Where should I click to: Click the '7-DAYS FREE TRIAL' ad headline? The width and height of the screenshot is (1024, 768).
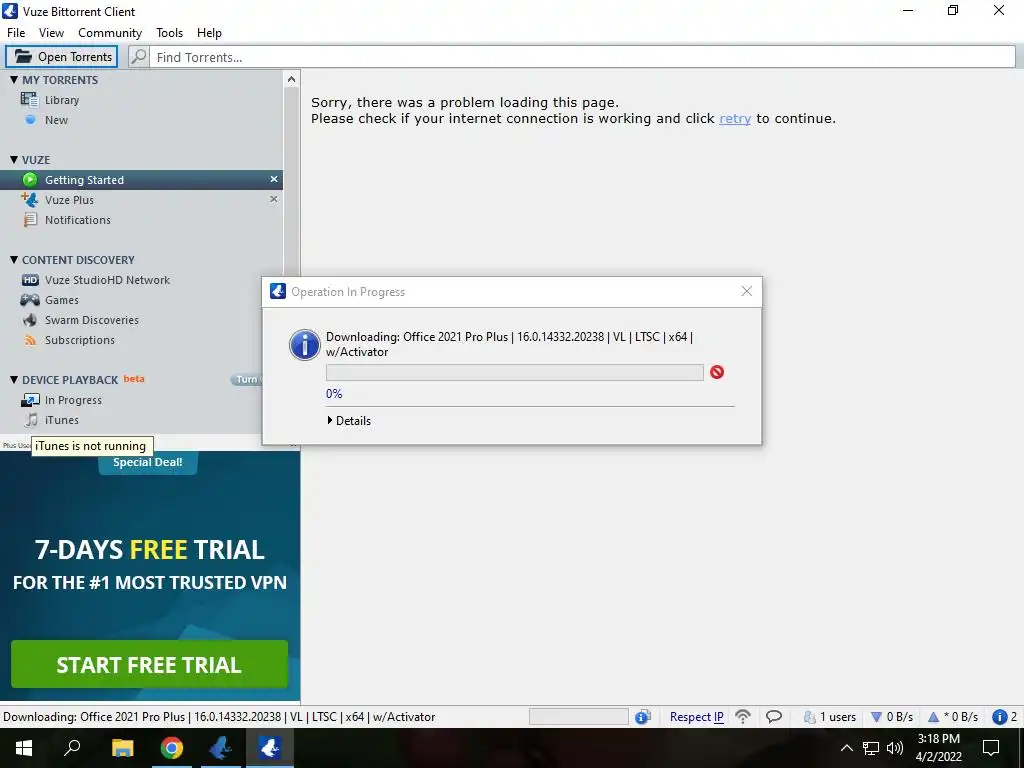tap(150, 549)
